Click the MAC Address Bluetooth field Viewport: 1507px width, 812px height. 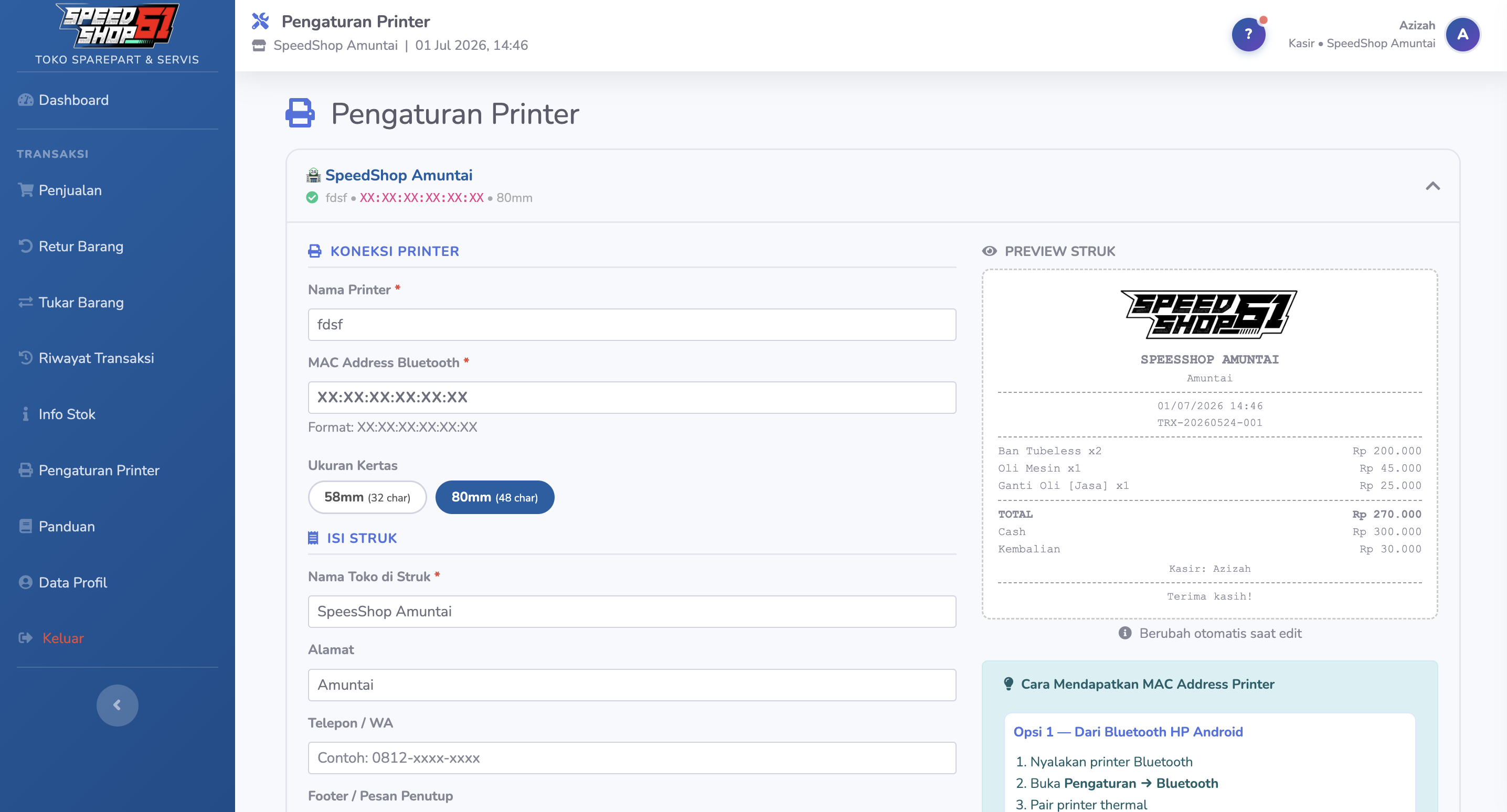632,397
